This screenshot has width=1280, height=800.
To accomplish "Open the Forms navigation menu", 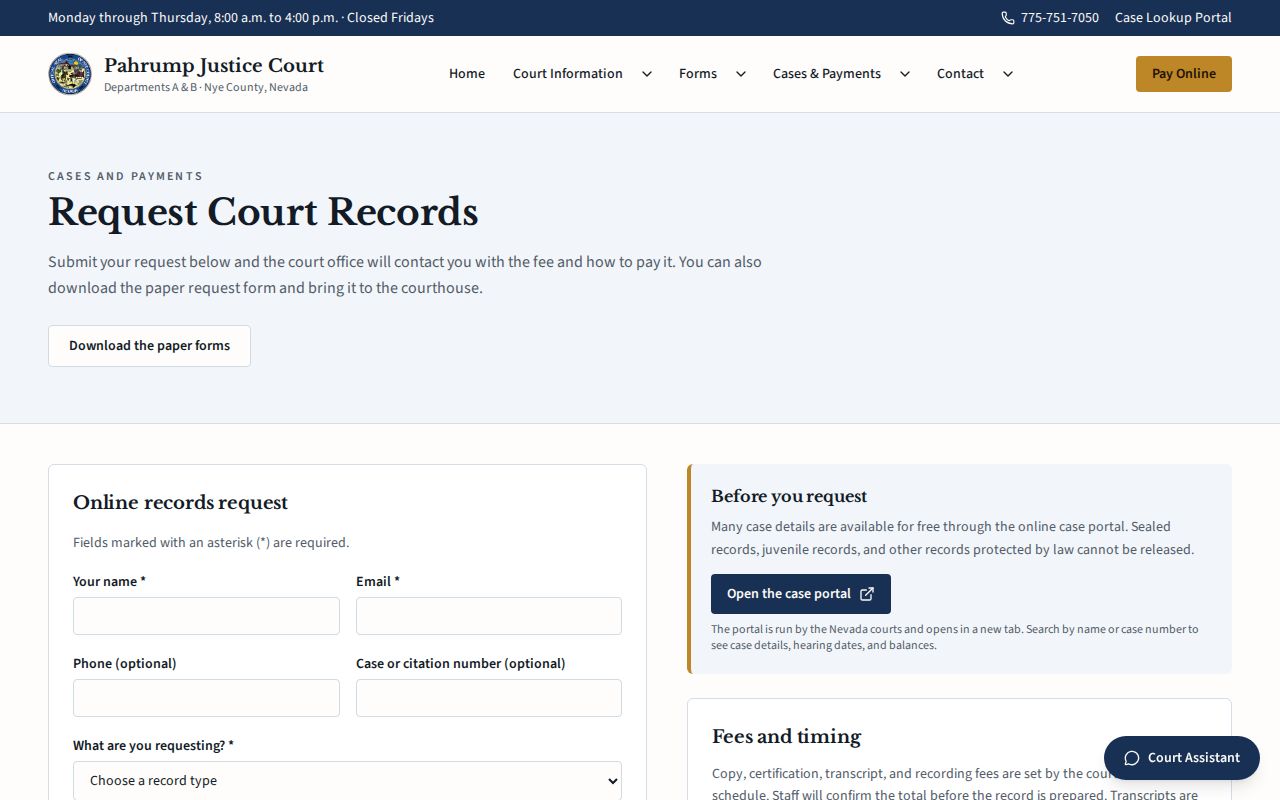I will [x=698, y=74].
